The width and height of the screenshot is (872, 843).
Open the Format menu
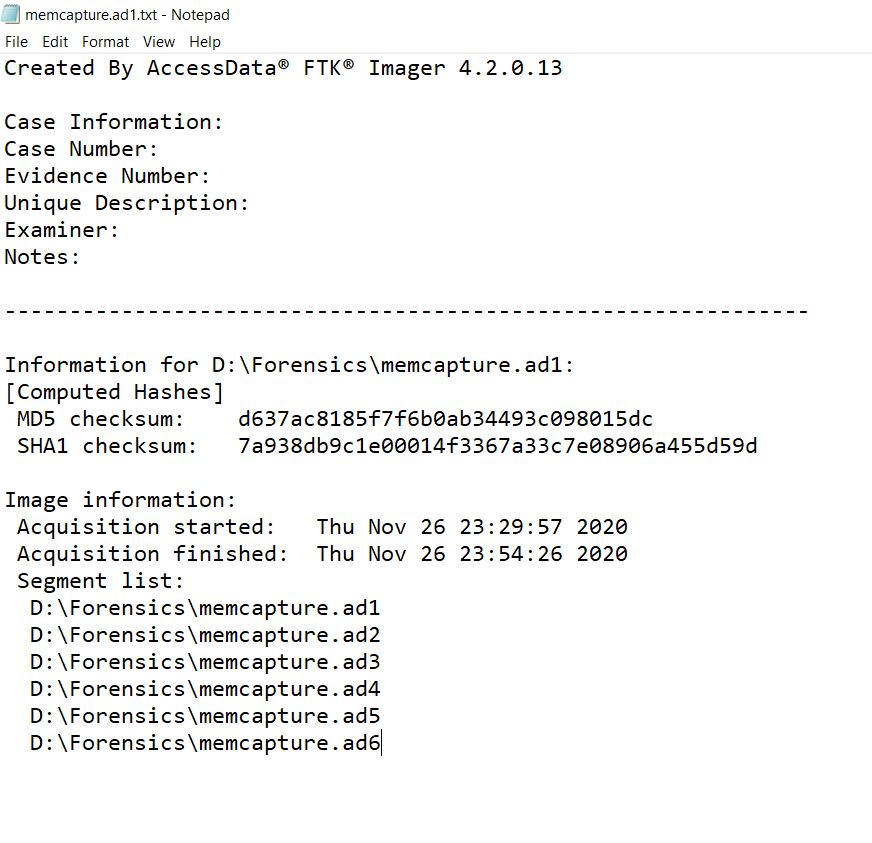click(x=104, y=42)
